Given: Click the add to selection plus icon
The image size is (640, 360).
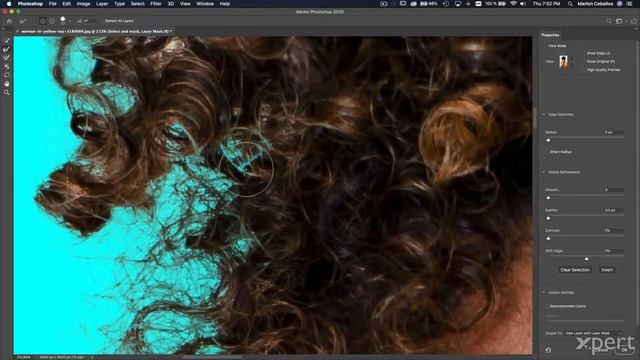Looking at the screenshot, I should (42, 21).
